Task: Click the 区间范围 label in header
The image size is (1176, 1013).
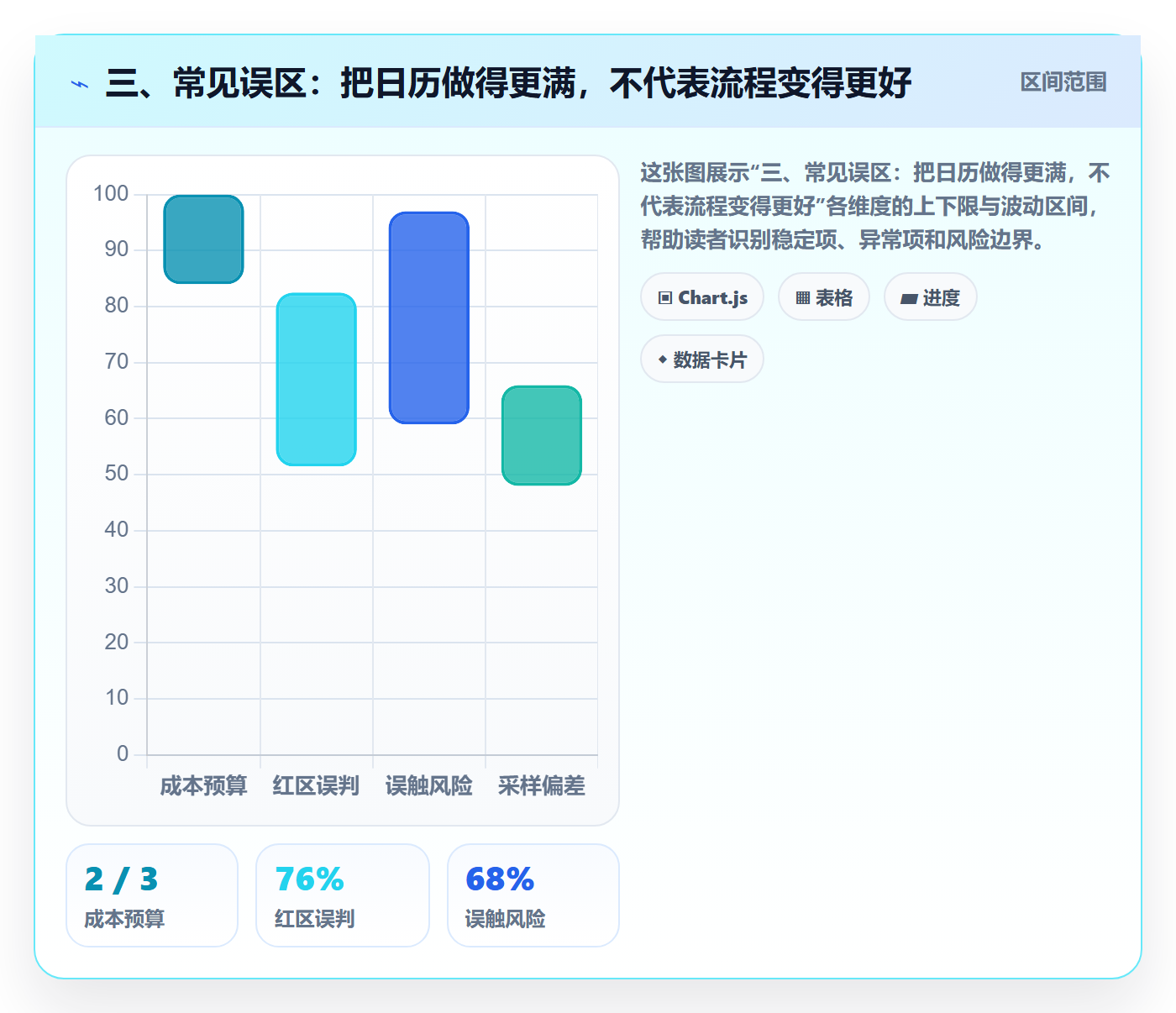Action: (x=1063, y=82)
